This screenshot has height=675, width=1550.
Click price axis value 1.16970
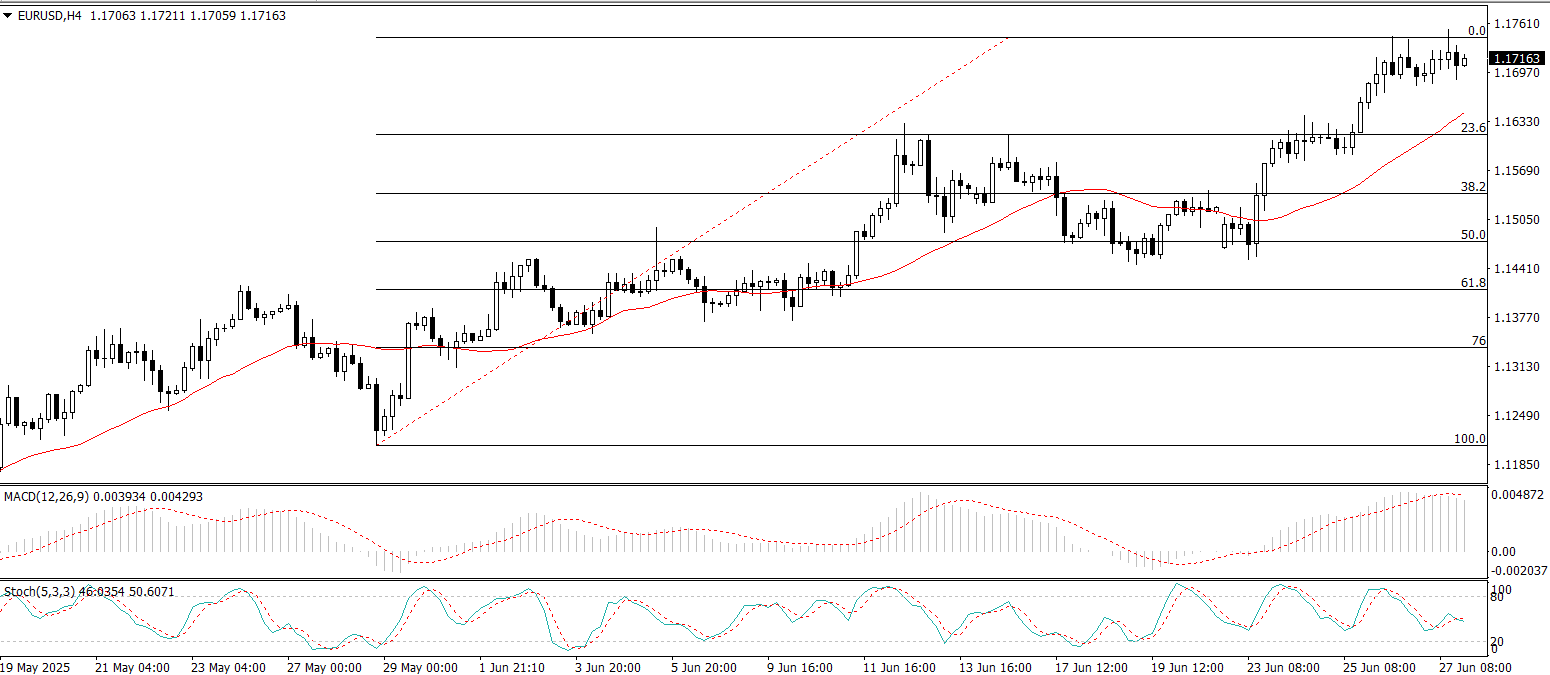tap(1515, 73)
